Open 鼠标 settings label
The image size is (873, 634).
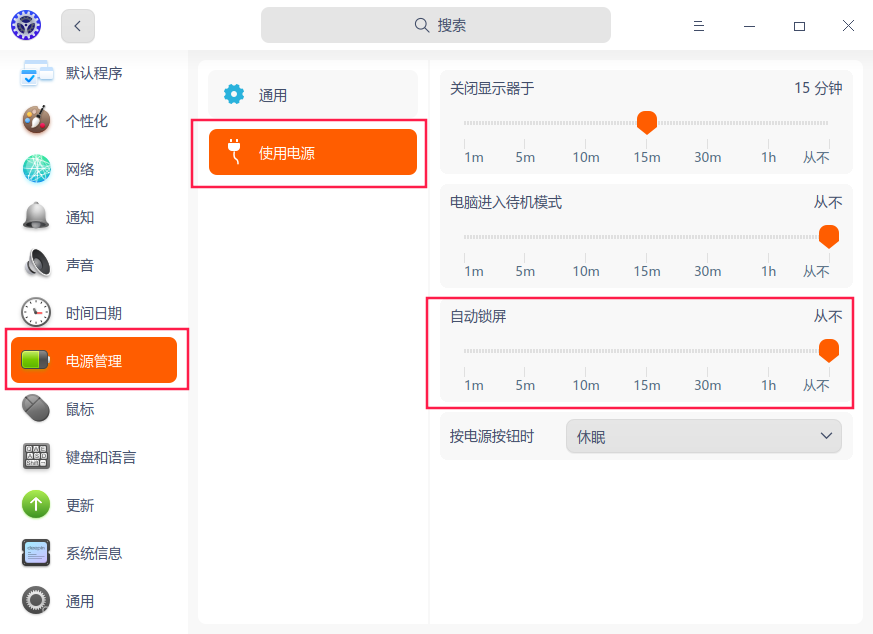click(x=80, y=409)
